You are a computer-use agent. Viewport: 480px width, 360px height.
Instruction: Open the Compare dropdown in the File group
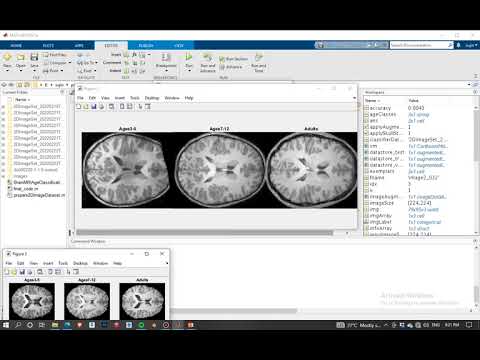coord(70,63)
